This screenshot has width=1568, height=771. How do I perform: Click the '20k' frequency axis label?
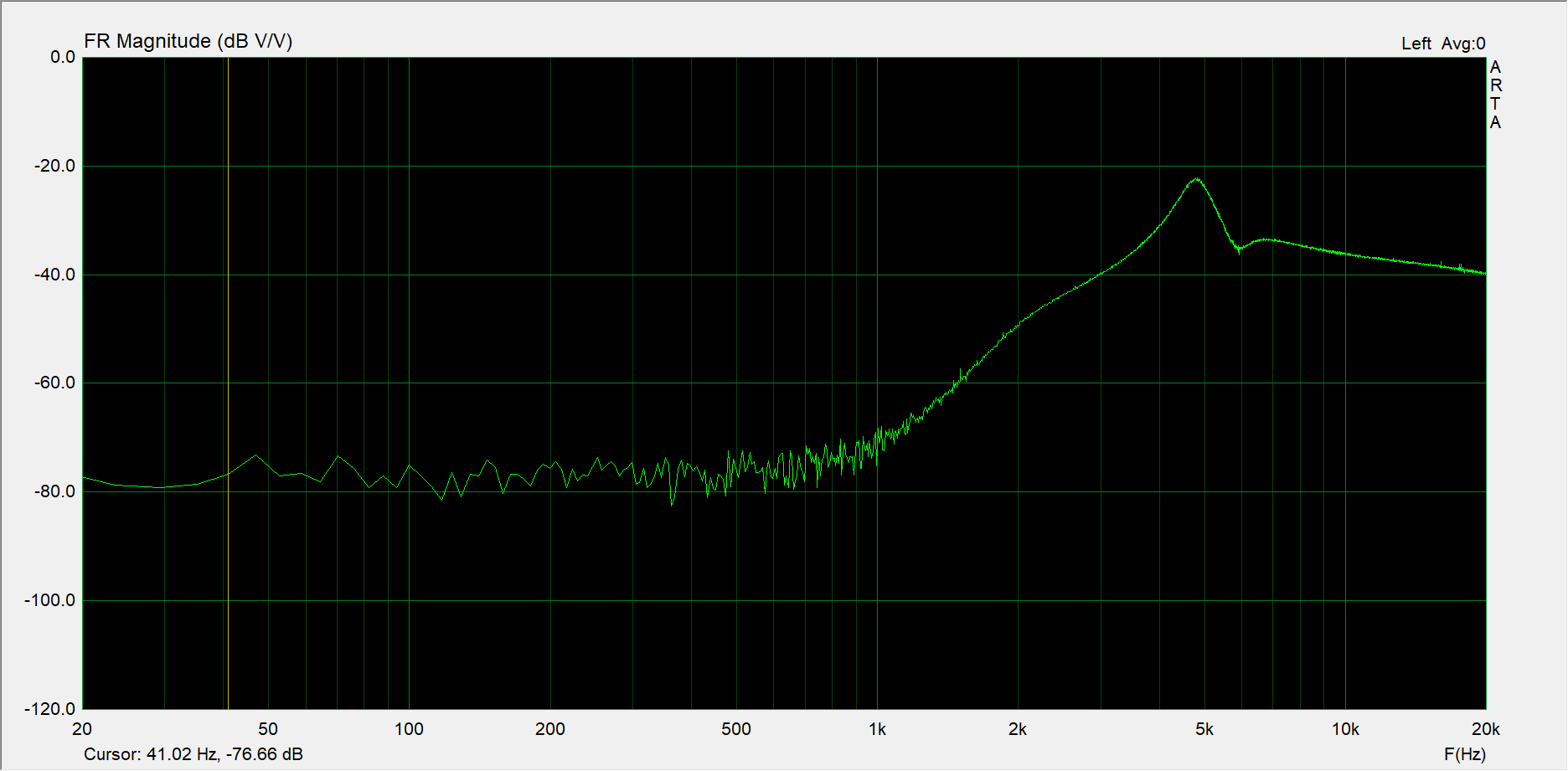coord(1486,729)
